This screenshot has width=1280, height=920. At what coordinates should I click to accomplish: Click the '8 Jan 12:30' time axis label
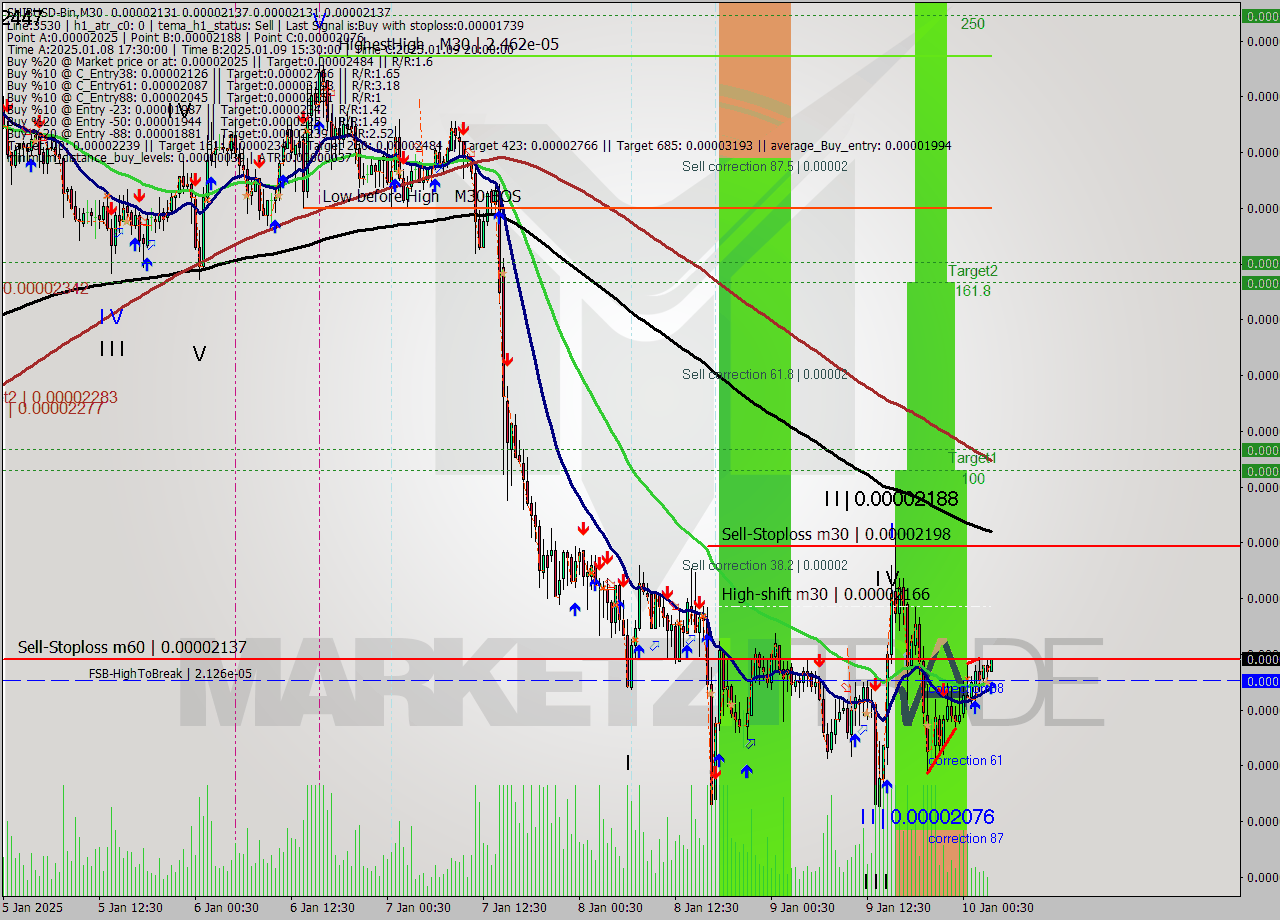[706, 908]
